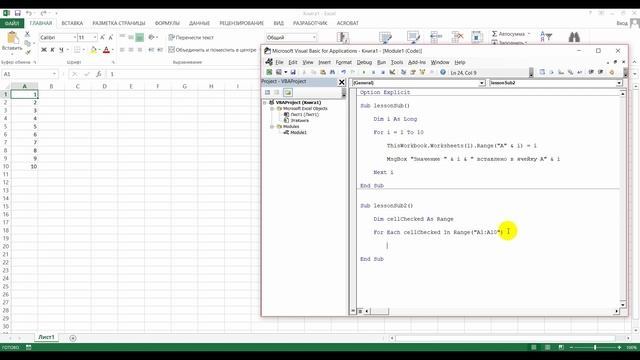Open VBA Help question mark icon
The width and height of the screenshot is (640, 360).
tap(443, 72)
